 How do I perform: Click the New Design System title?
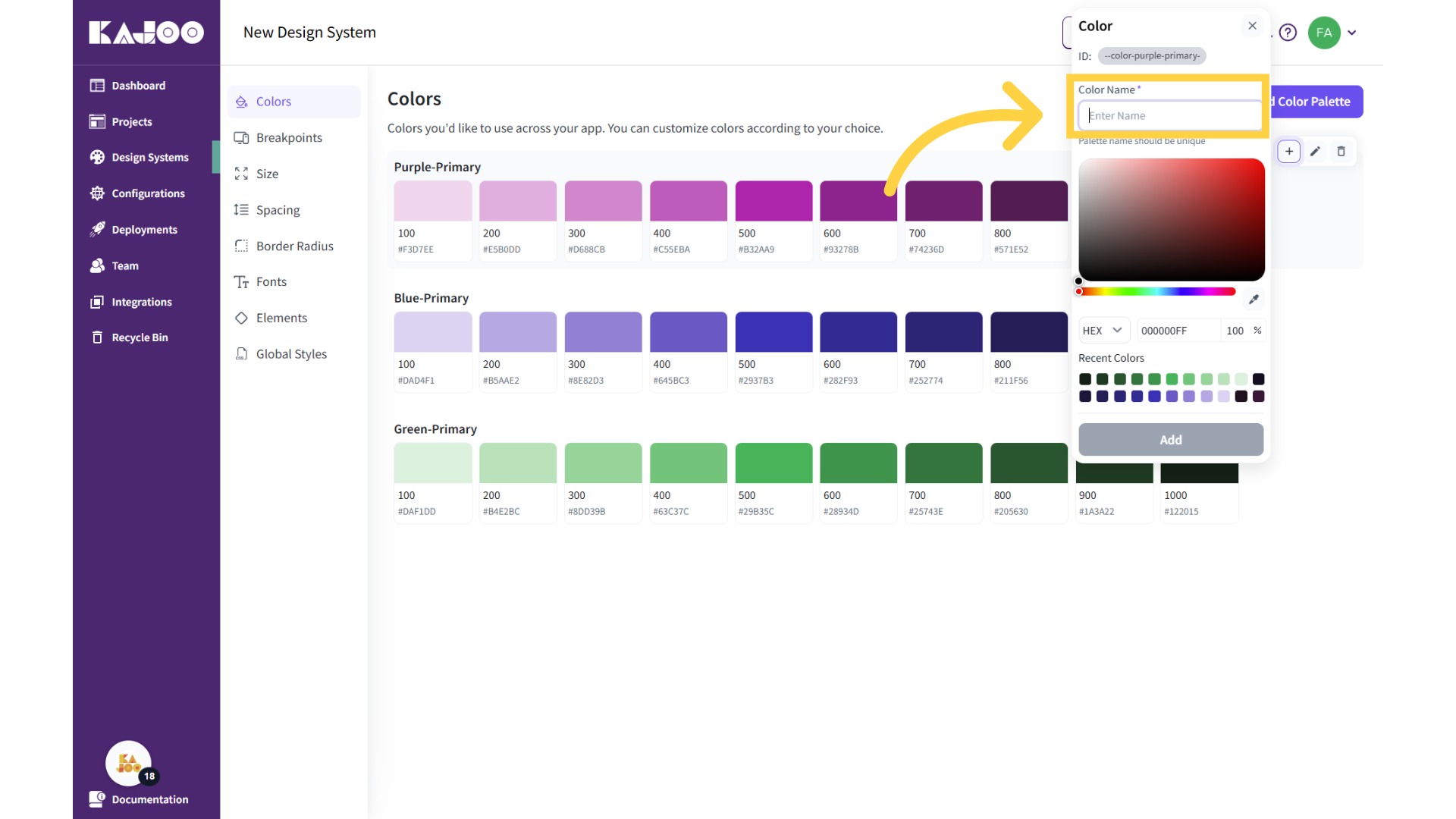(309, 32)
